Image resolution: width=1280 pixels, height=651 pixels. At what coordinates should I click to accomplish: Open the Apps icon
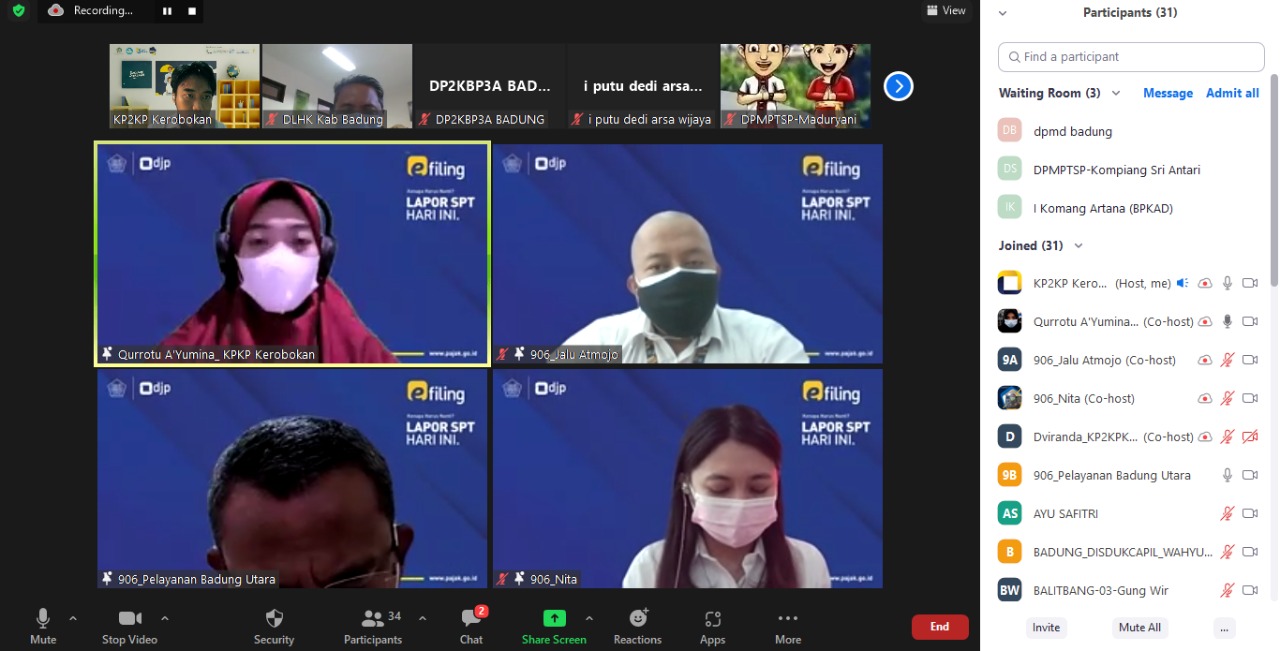[712, 619]
